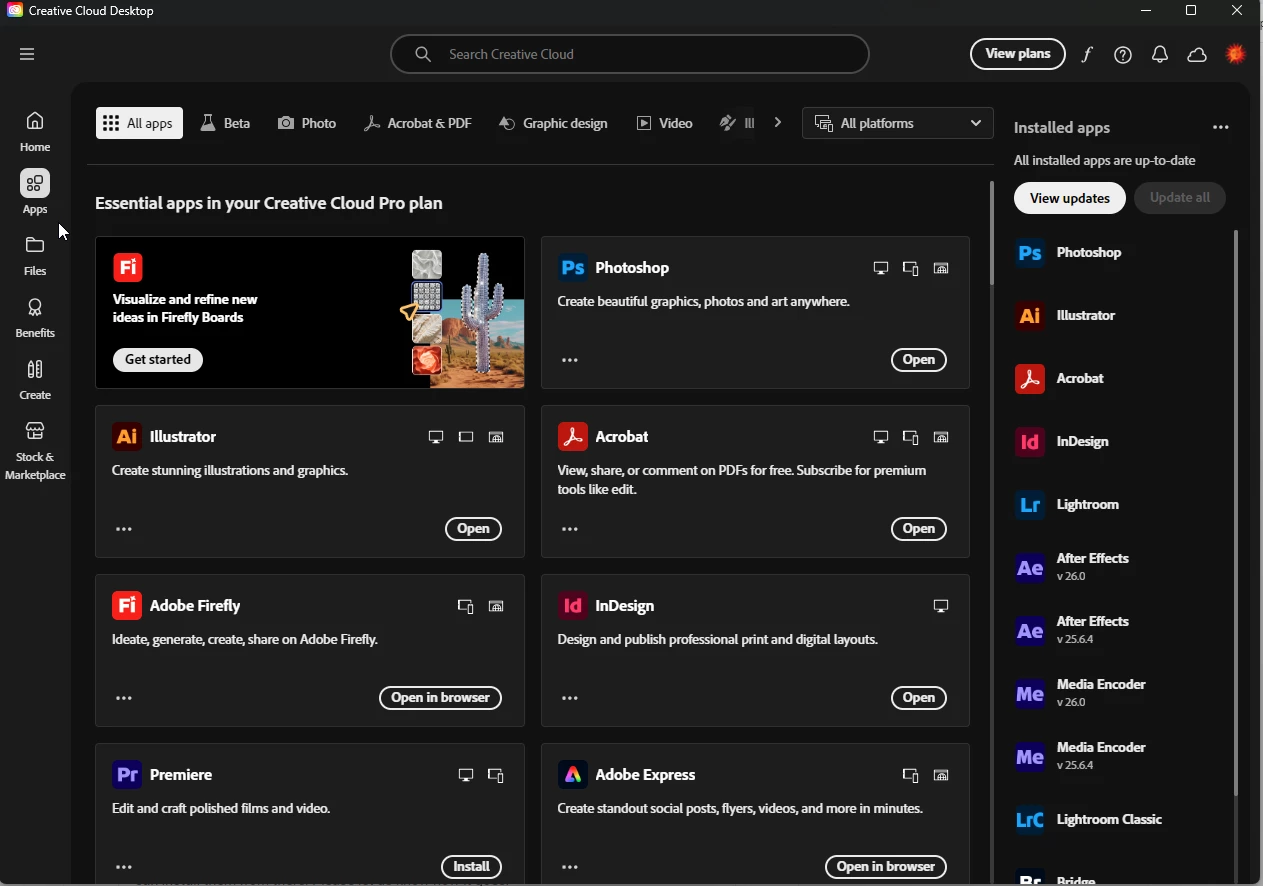1263x886 pixels.
Task: Click the fonts (f) icon
Action: (1087, 55)
